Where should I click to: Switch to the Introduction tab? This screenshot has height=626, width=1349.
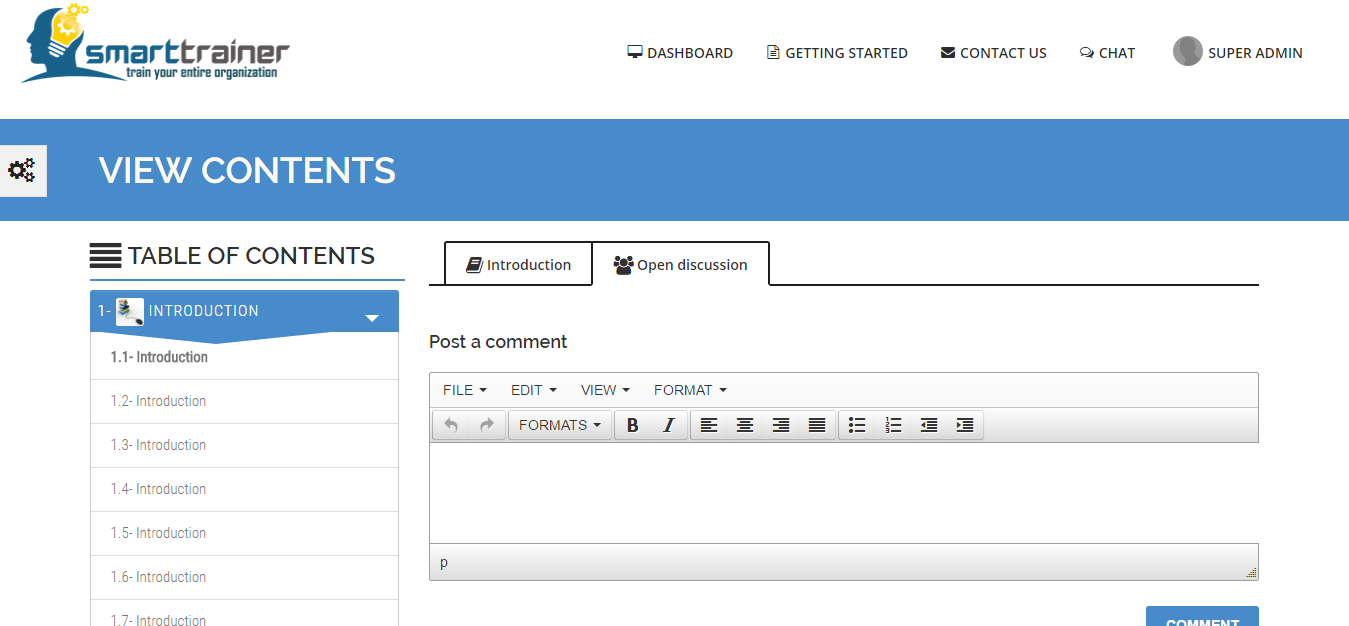[518, 265]
